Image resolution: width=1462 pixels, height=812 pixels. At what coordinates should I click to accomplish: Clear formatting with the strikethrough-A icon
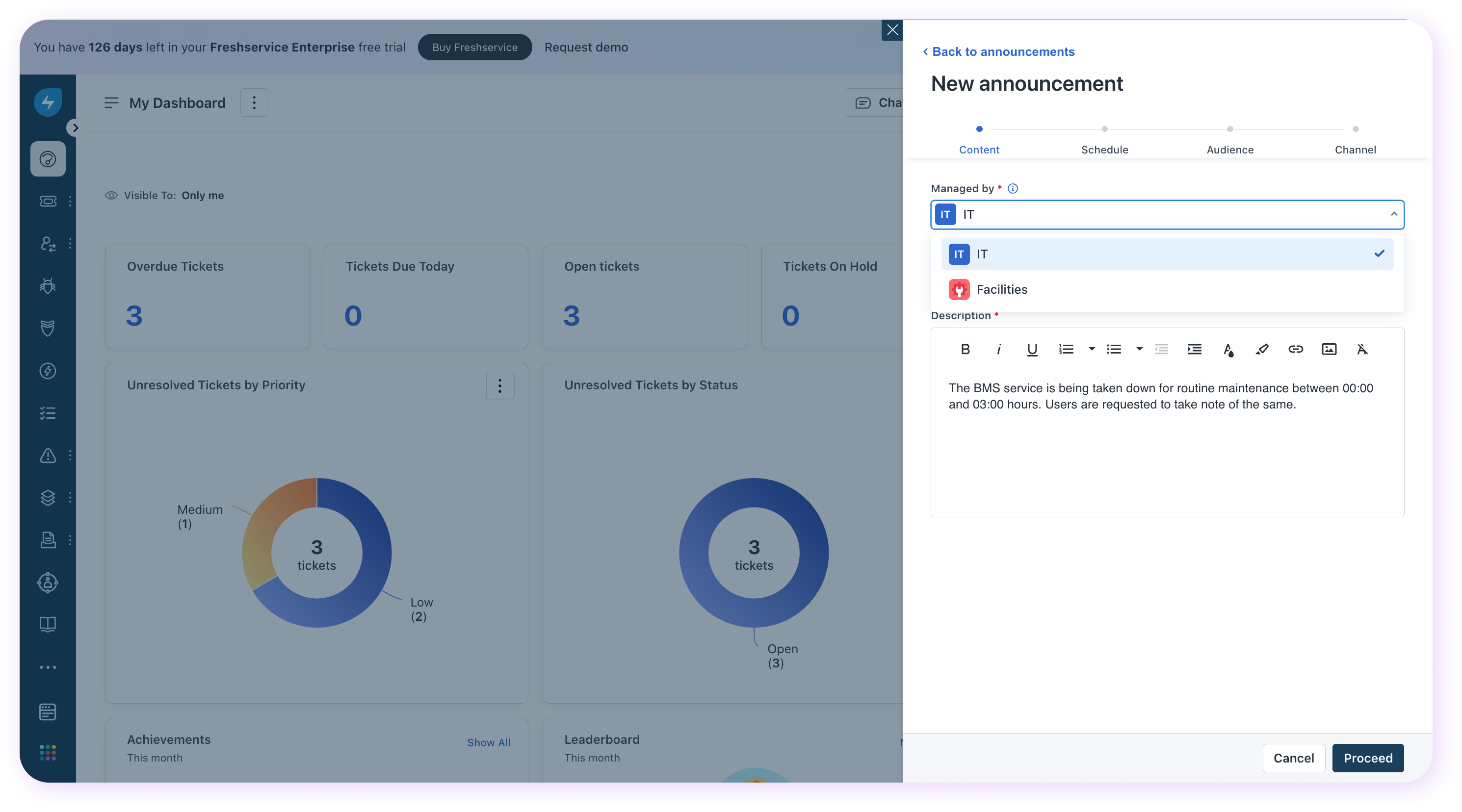coord(1362,349)
